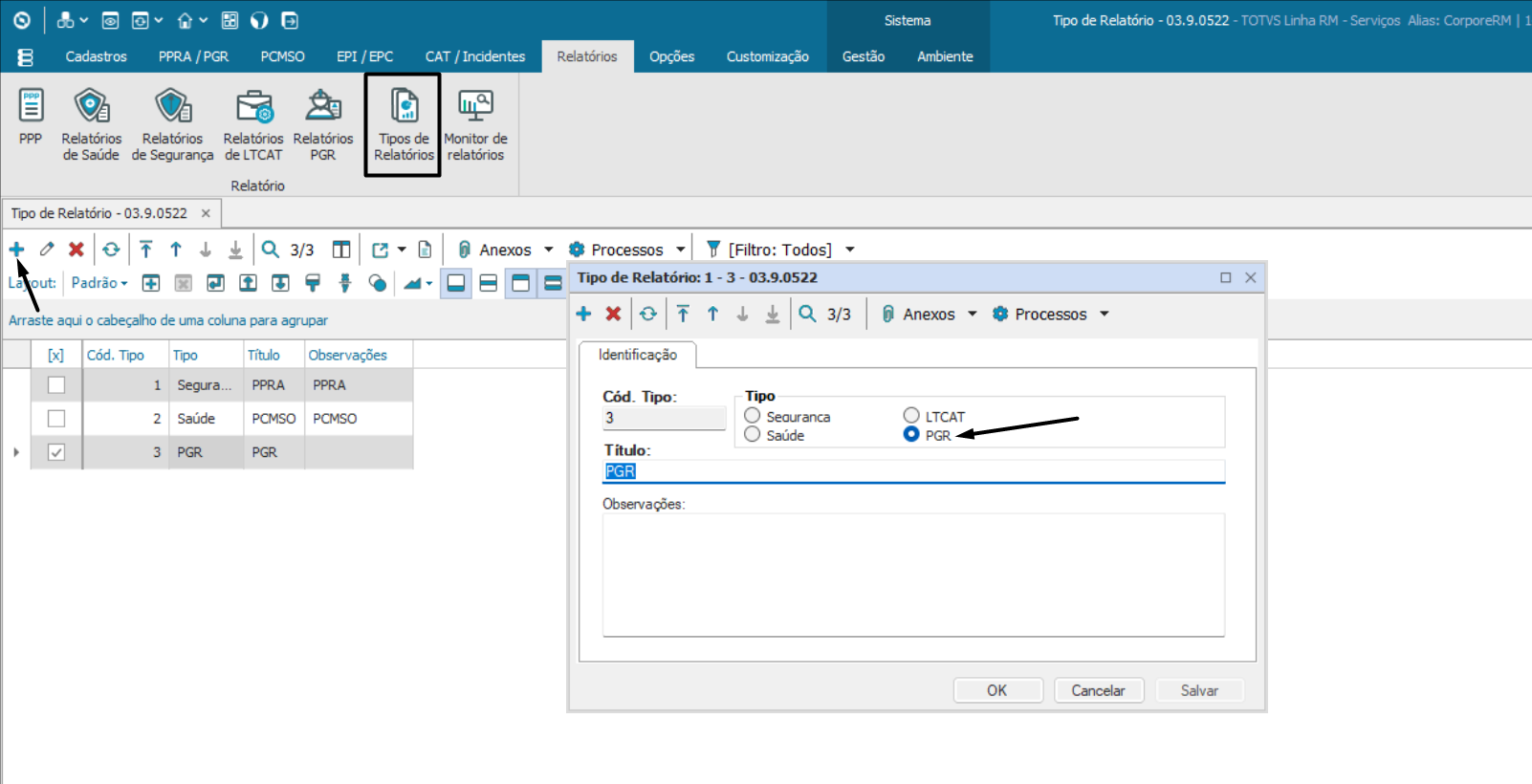Viewport: 1532px width, 784px height.
Task: Open Relatórios de Segurança in ribbon
Action: pyautogui.click(x=173, y=124)
